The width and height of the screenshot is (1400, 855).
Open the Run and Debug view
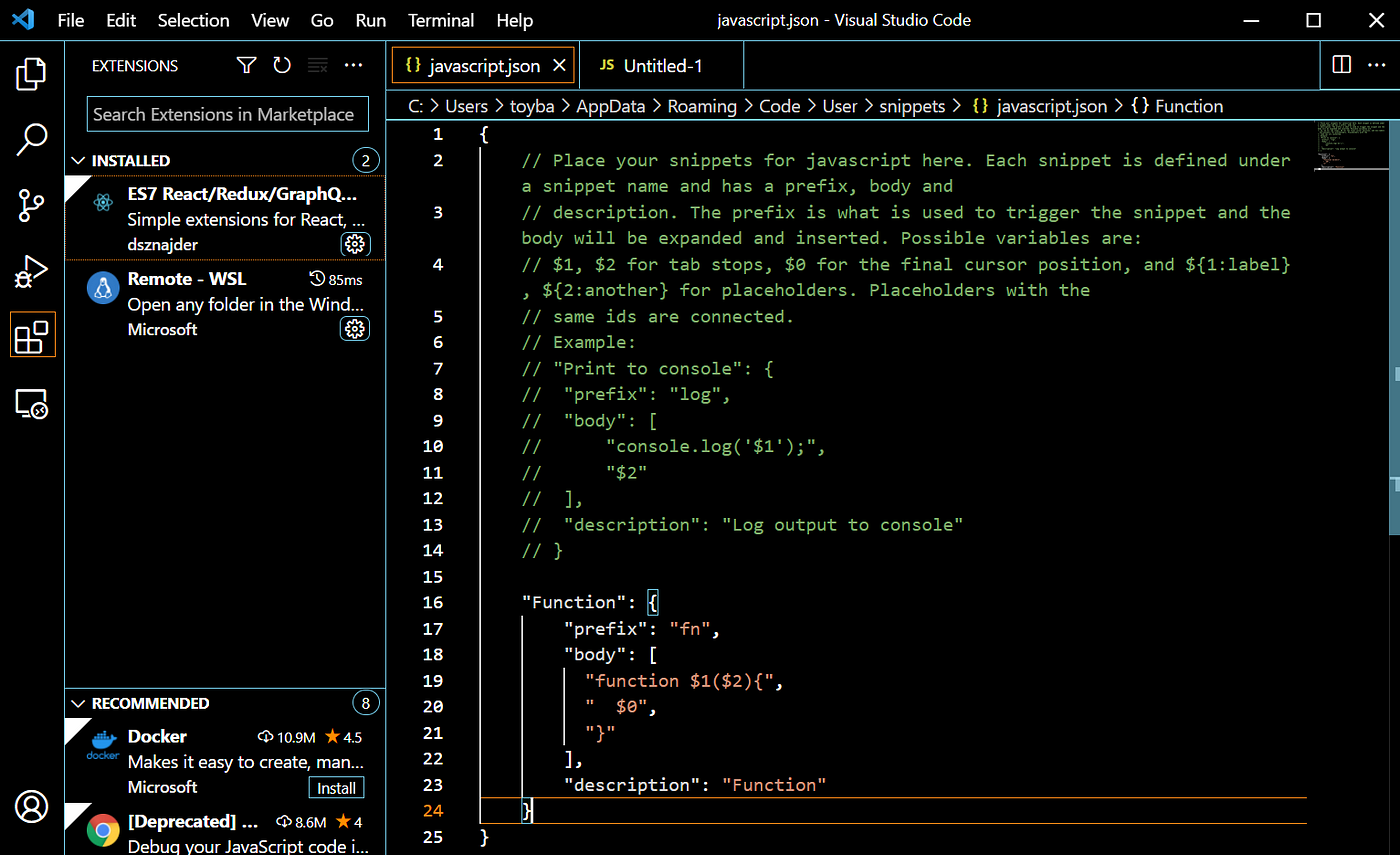click(x=32, y=272)
